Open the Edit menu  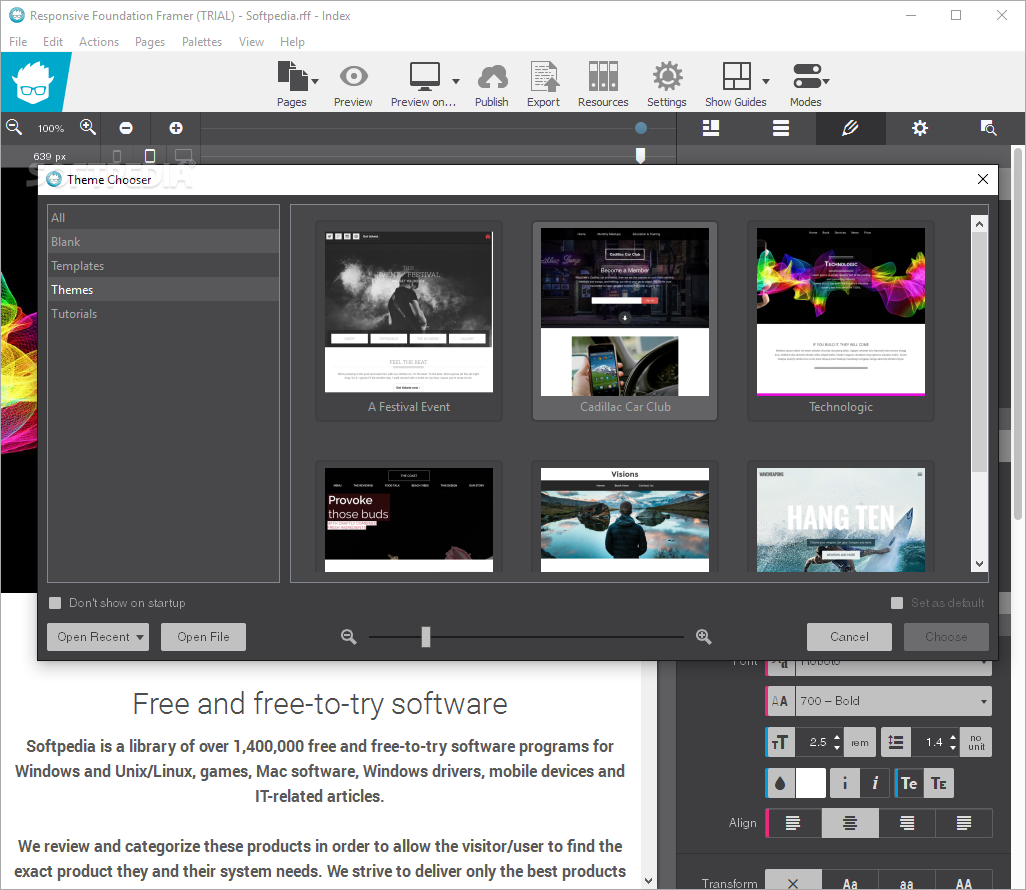click(53, 41)
